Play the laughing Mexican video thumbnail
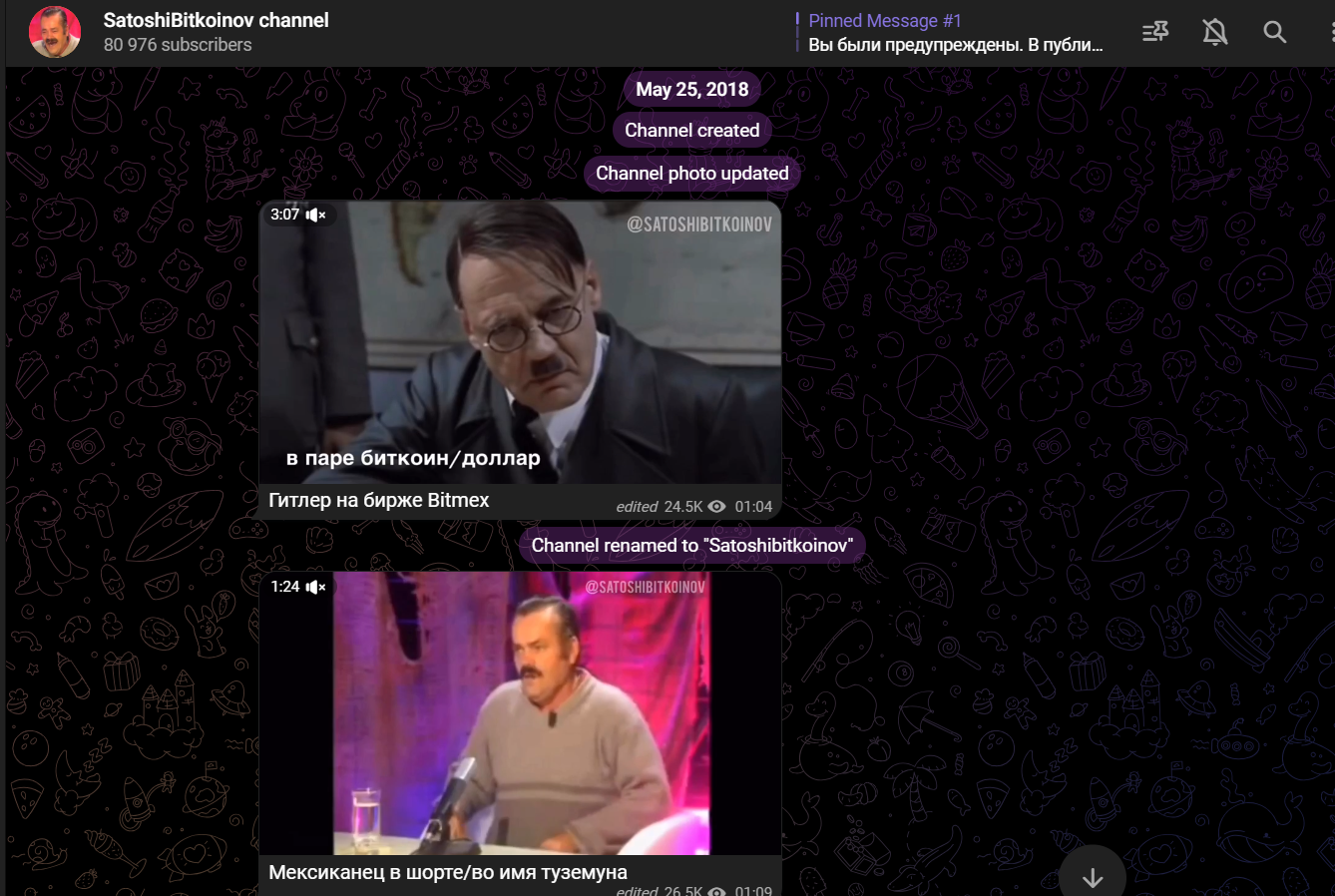Screen dimensions: 1335x896 tap(520, 712)
